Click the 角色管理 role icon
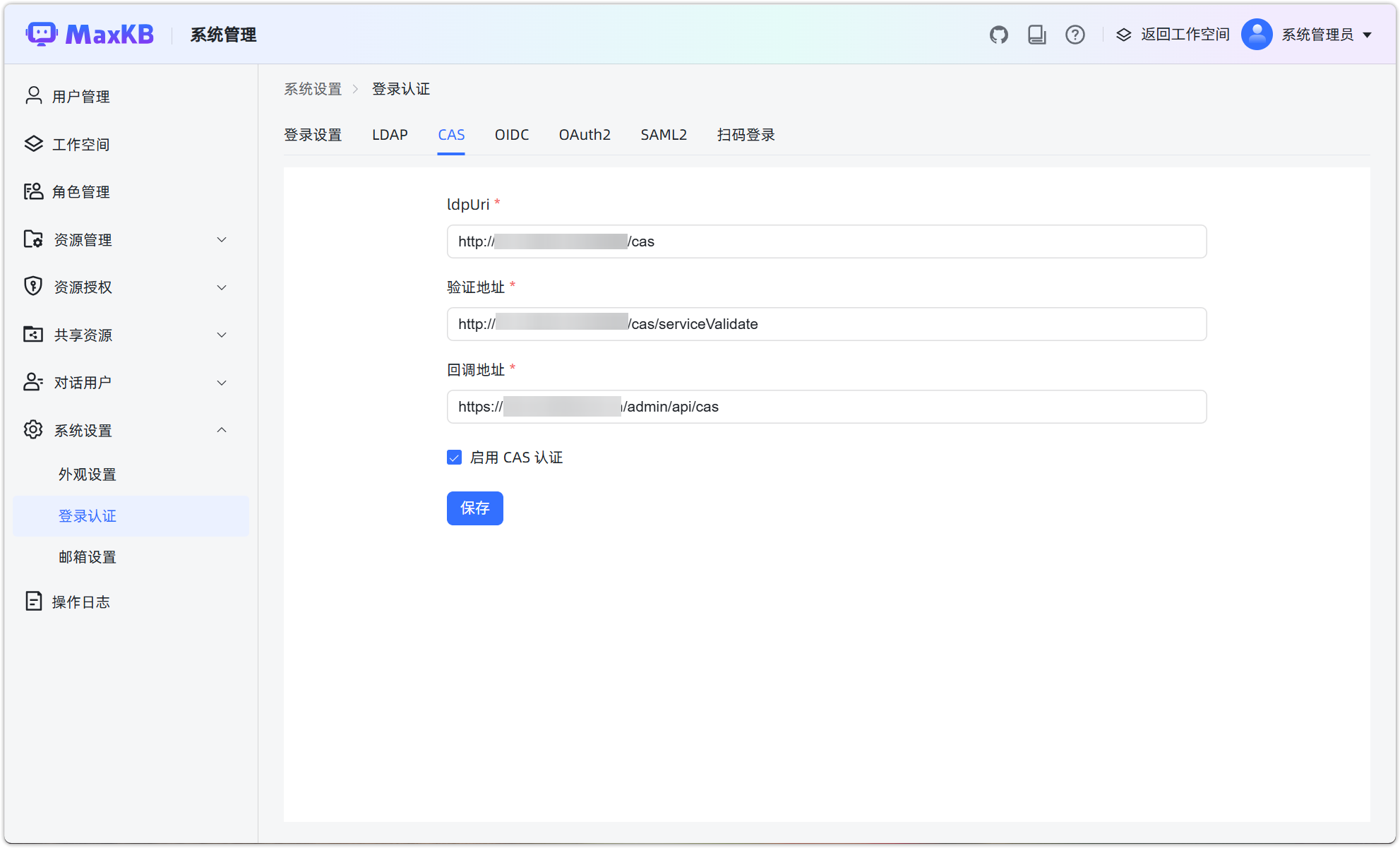The width and height of the screenshot is (1400, 848). (33, 191)
